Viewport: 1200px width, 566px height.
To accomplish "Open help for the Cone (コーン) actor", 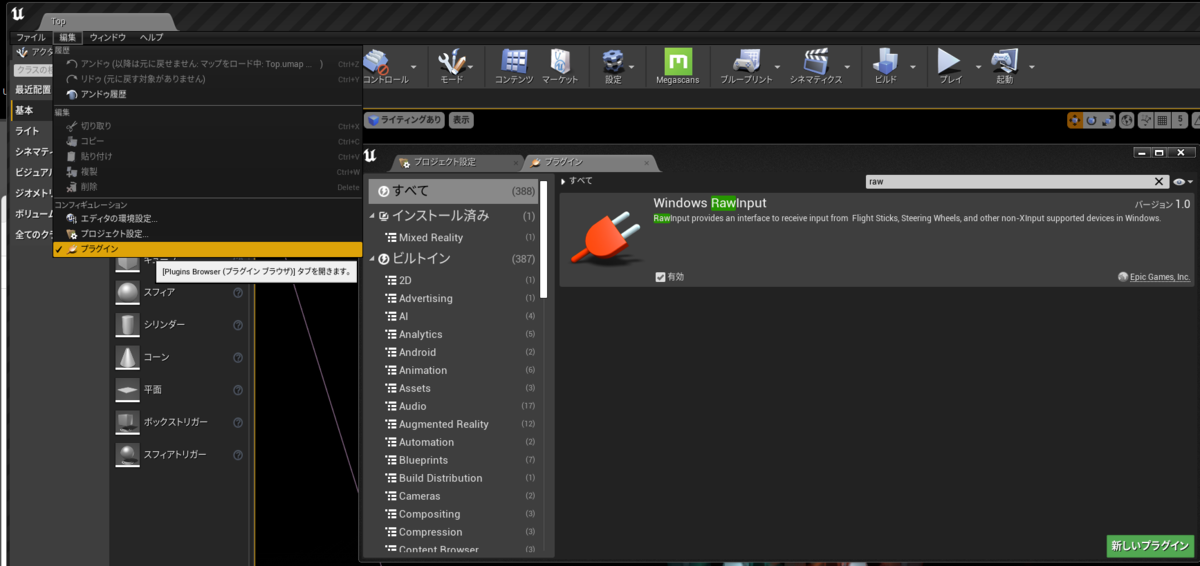I will 238,357.
